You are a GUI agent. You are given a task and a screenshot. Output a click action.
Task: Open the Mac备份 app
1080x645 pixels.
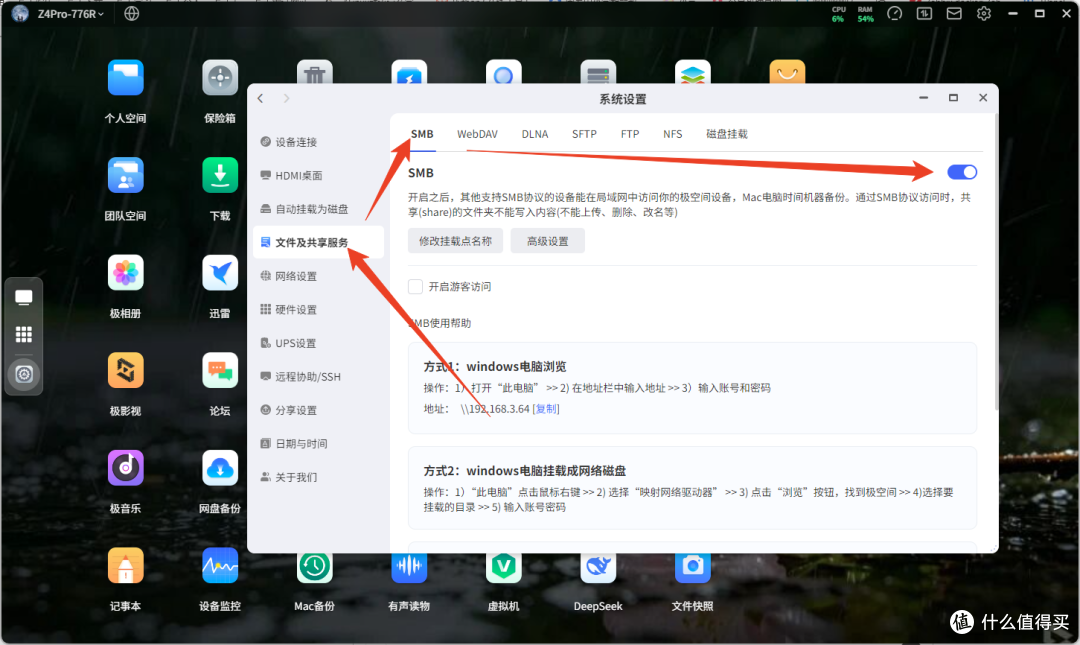314,567
